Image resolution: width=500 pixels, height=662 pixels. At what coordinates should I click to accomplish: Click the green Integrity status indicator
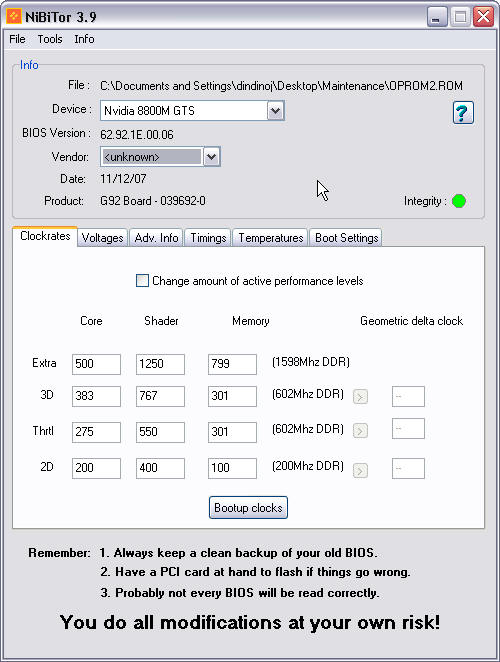pyautogui.click(x=459, y=201)
